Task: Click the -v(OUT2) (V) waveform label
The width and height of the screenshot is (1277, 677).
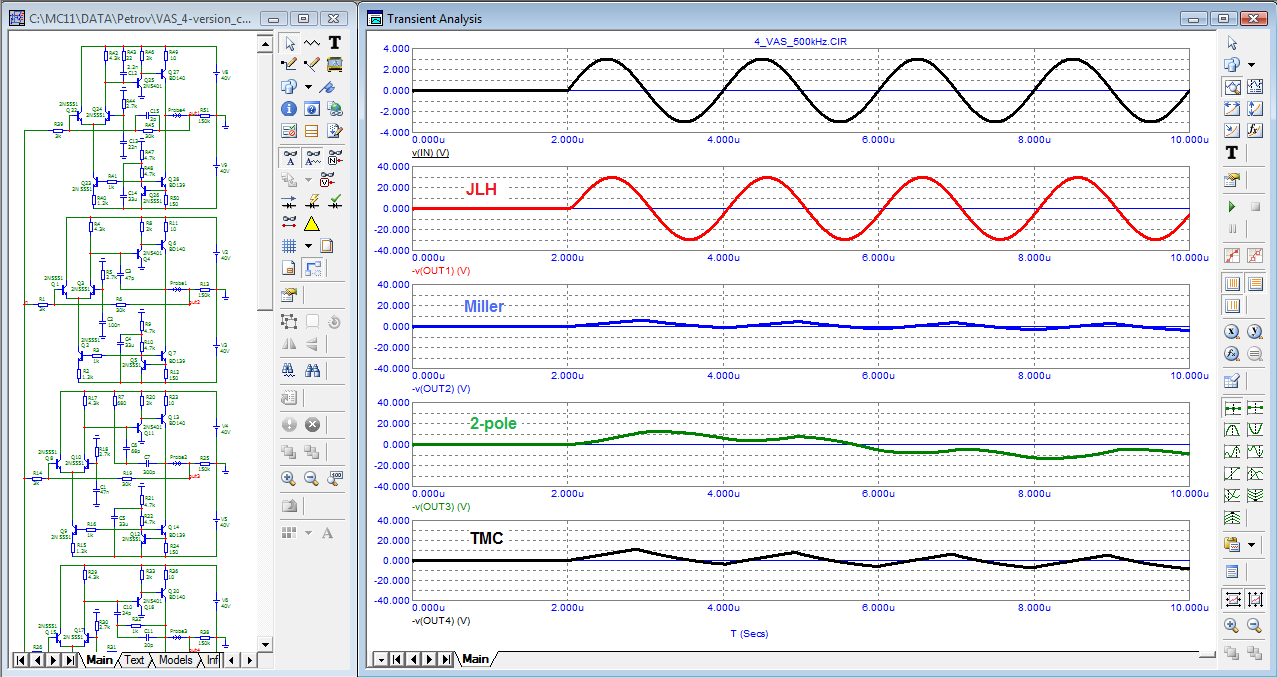Action: pyautogui.click(x=440, y=389)
